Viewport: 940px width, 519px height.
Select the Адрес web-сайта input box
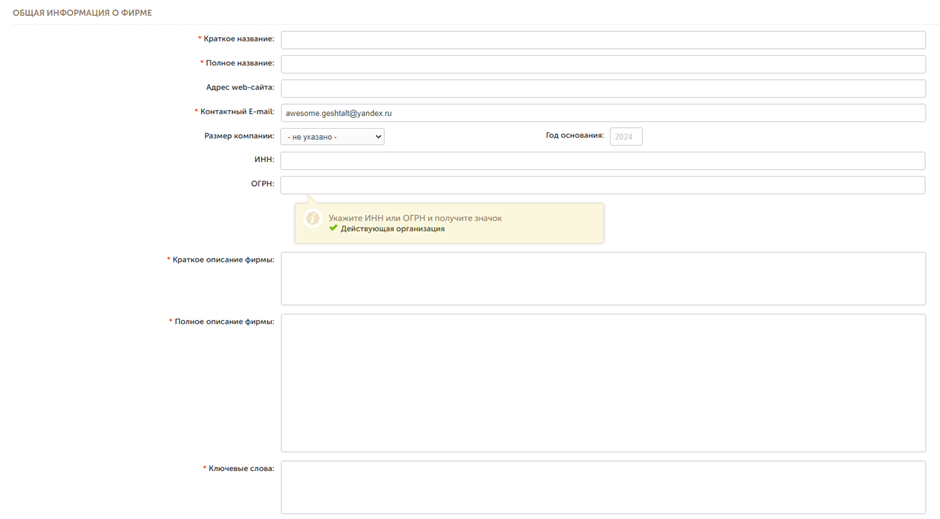(x=602, y=88)
